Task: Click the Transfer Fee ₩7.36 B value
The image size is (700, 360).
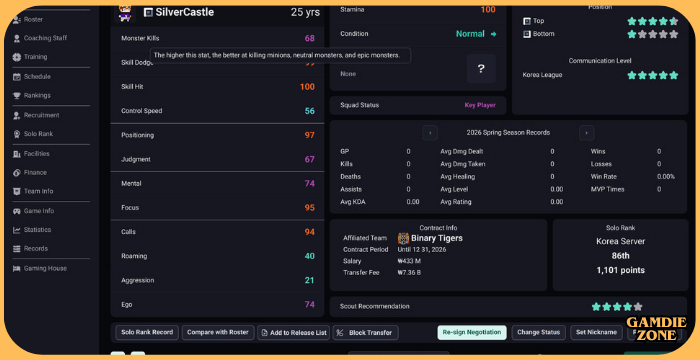Action: pos(409,273)
